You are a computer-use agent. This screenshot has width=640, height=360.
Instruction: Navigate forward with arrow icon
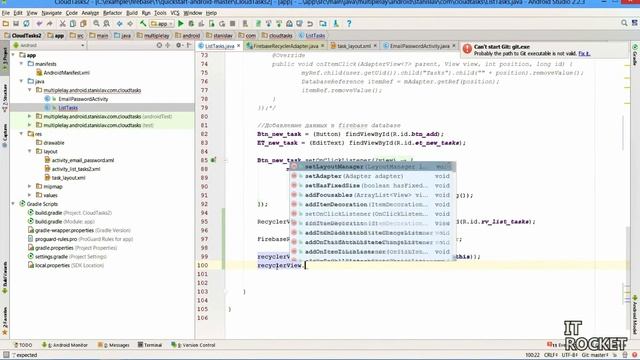tap(130, 24)
